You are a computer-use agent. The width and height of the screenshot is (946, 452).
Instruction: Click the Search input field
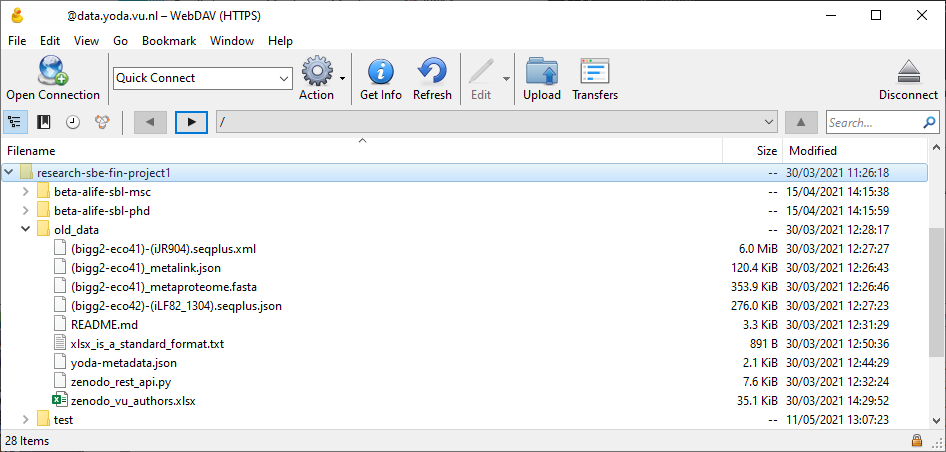(x=873, y=122)
